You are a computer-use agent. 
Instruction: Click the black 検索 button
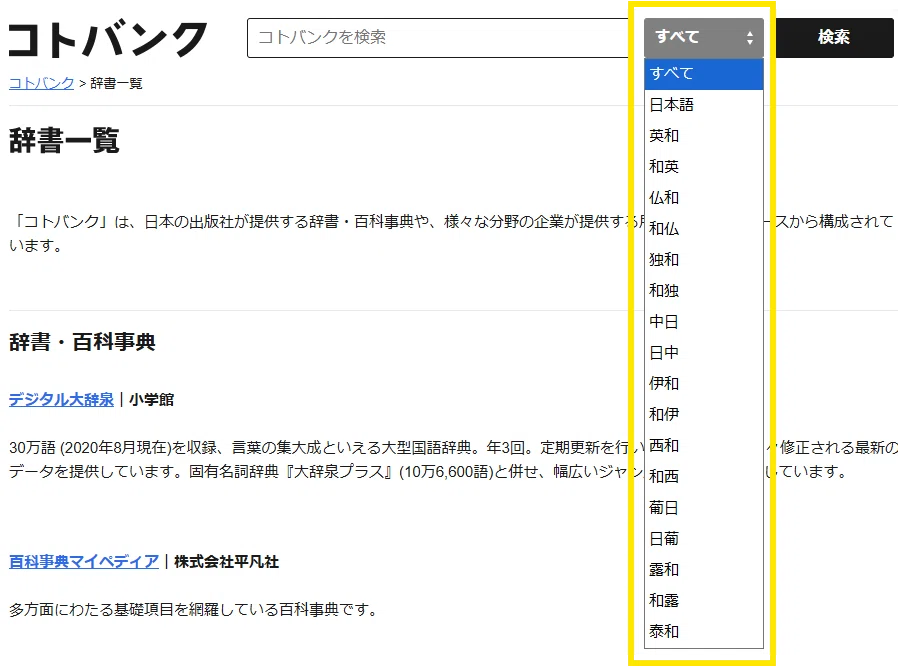834,38
